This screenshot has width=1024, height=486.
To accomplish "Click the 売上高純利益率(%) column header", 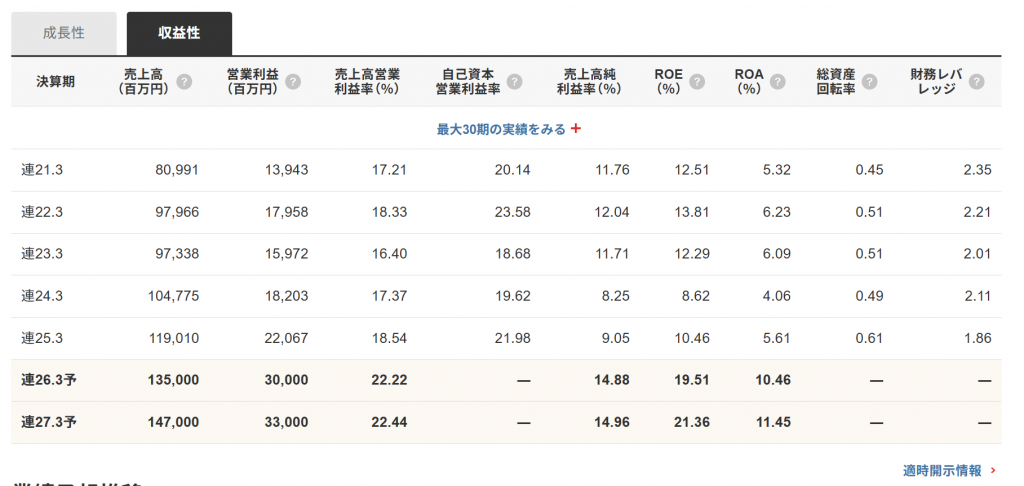I will click(x=588, y=81).
